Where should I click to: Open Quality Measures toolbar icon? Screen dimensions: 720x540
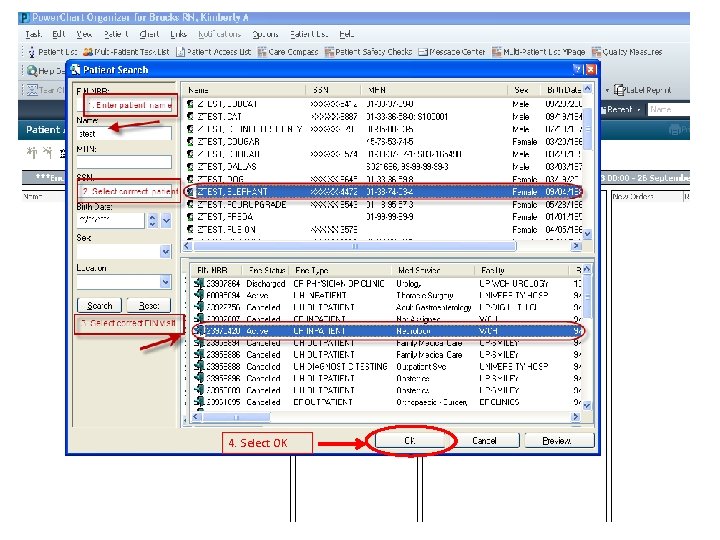(x=596, y=52)
